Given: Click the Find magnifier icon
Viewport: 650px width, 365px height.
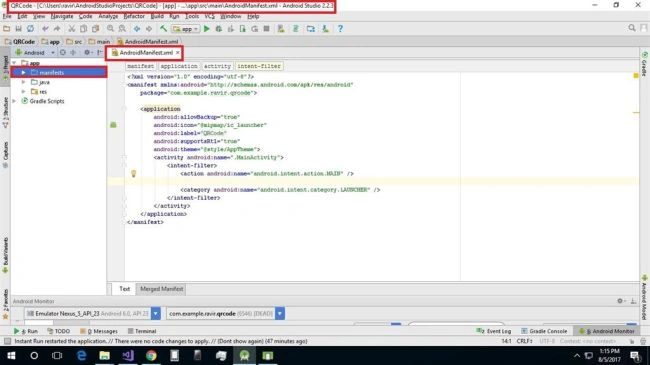Looking at the screenshot, I should coord(110,29).
